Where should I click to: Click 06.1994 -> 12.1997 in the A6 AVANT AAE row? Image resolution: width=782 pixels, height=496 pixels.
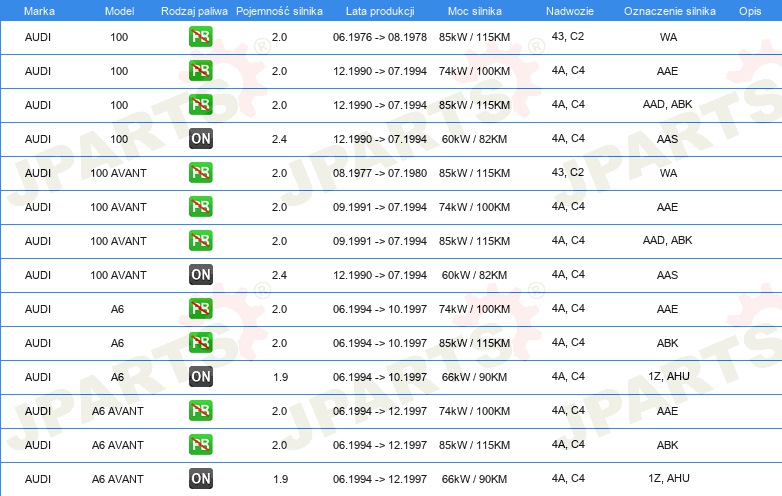click(380, 411)
